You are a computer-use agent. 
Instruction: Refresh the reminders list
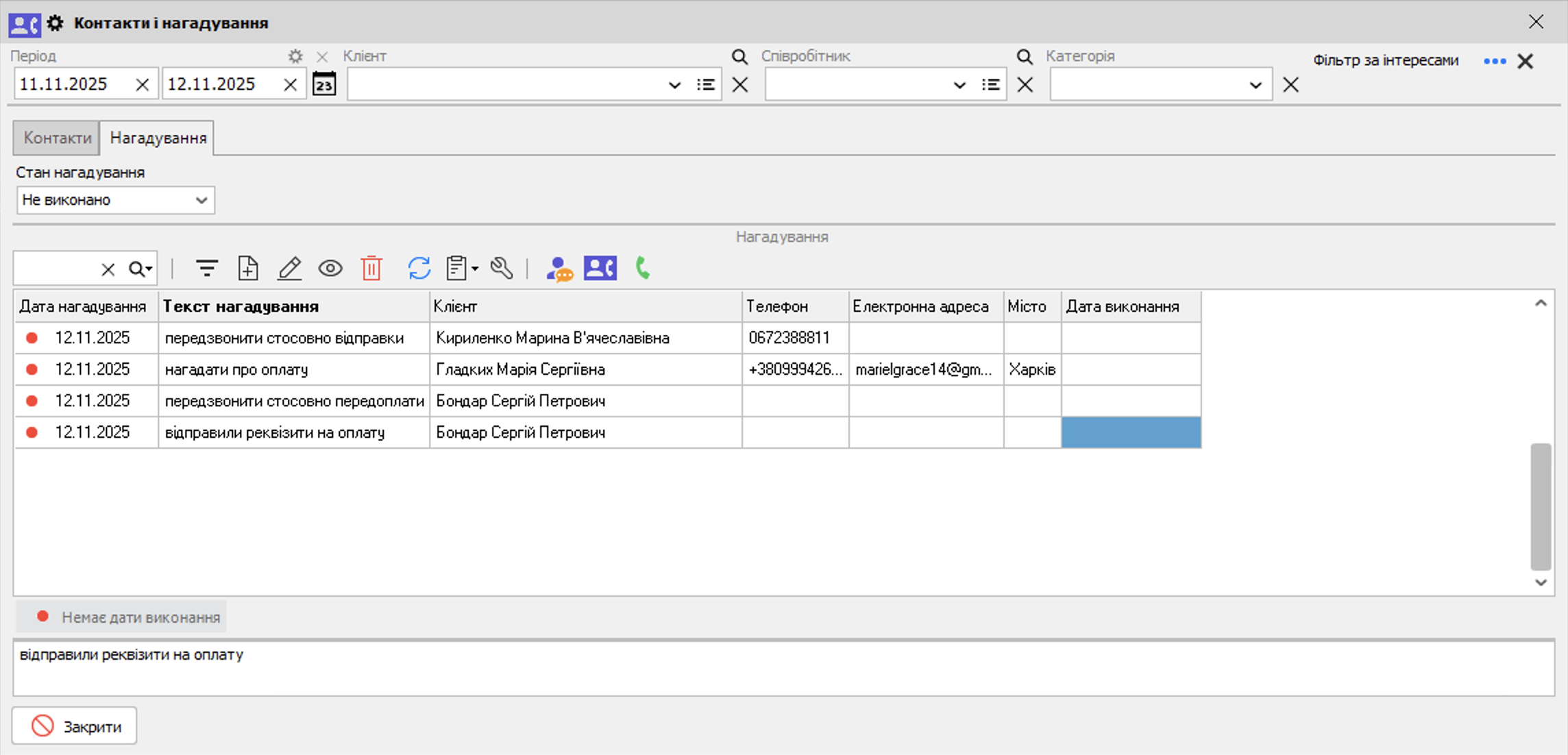419,269
